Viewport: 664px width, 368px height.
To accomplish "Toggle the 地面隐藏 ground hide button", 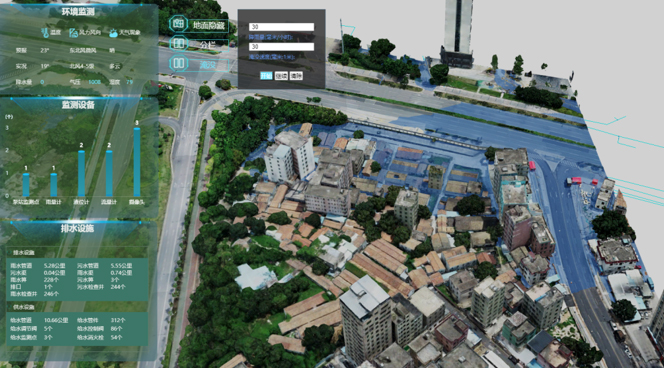I will tap(208, 25).
